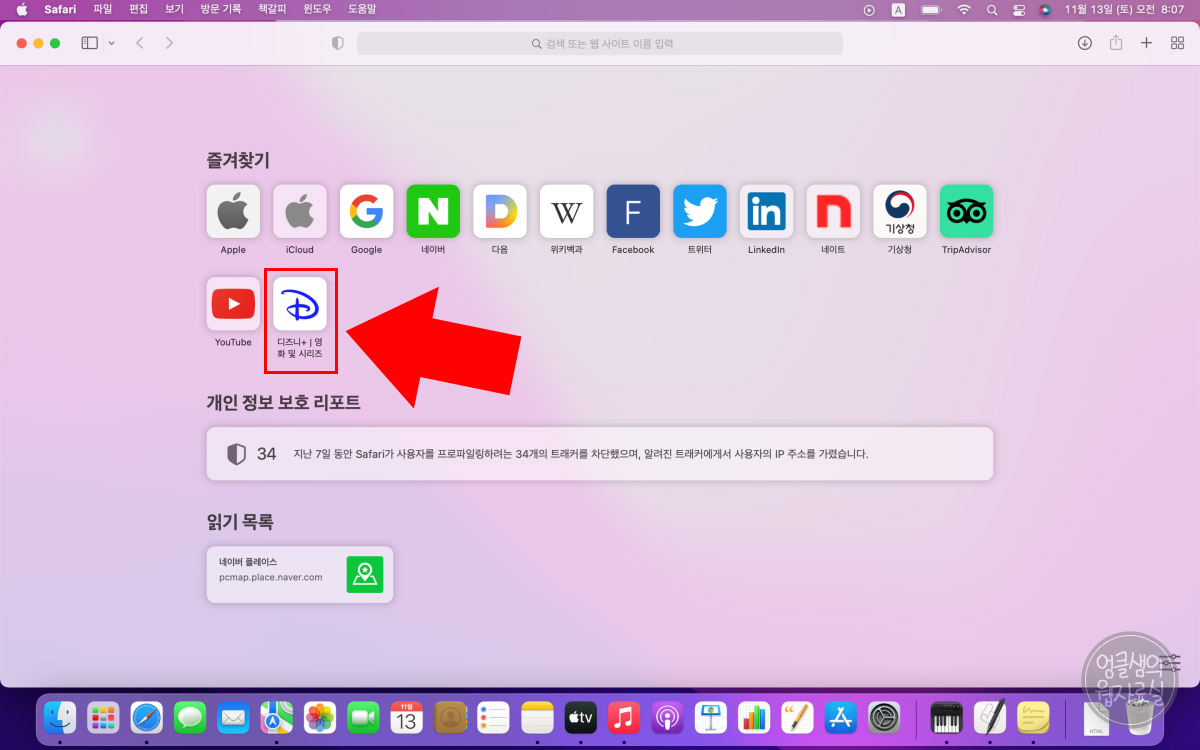The height and width of the screenshot is (750, 1200).
Task: Open App Store from the Dock
Action: [840, 717]
